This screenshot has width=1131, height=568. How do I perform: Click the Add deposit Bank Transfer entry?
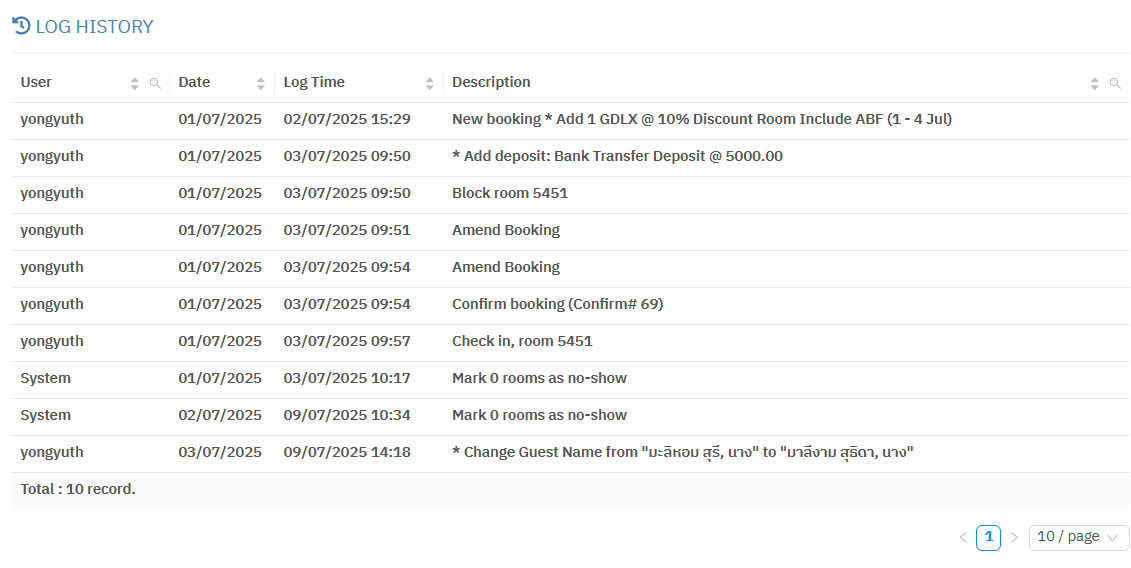[617, 156]
